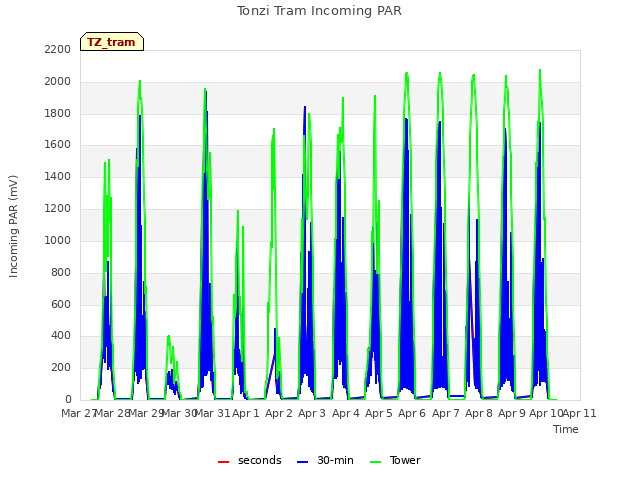Click the Apr 8 x-axis date label
The width and height of the screenshot is (640, 480).
click(x=479, y=413)
